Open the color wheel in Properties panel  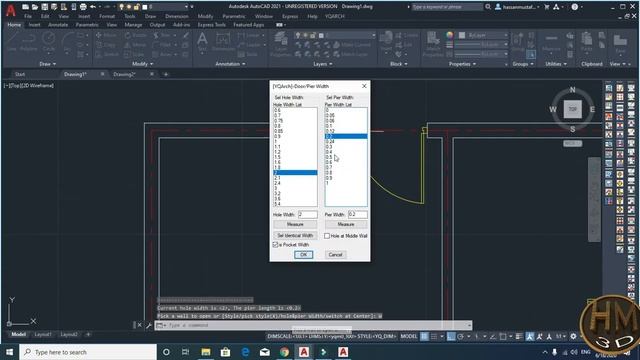click(449, 35)
